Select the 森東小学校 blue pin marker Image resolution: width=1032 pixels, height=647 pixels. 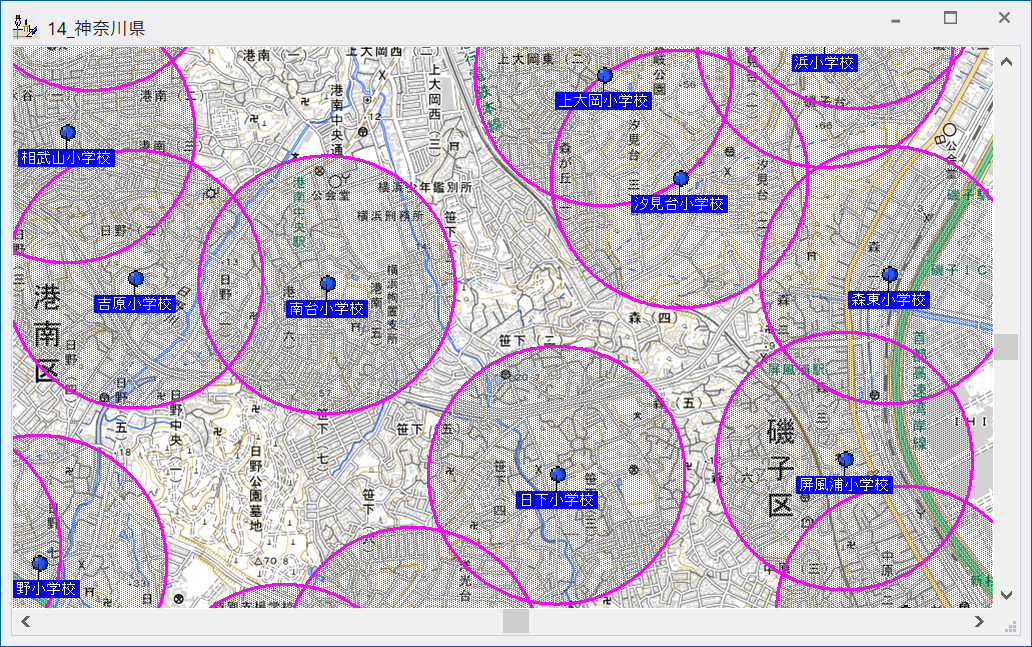[x=890, y=274]
